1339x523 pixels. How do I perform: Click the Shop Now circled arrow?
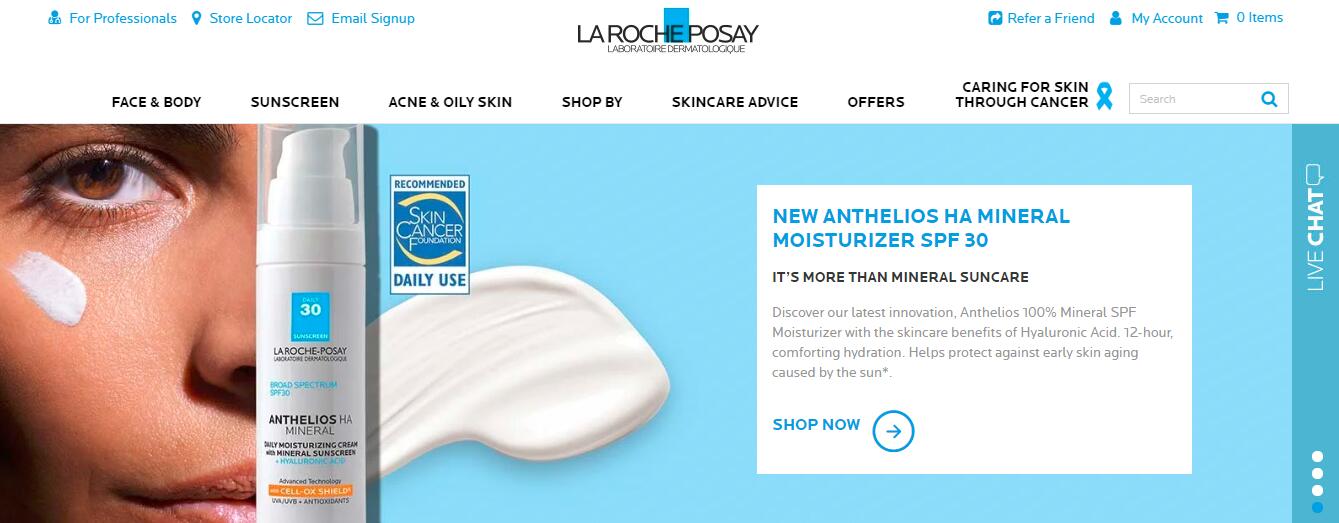(893, 431)
